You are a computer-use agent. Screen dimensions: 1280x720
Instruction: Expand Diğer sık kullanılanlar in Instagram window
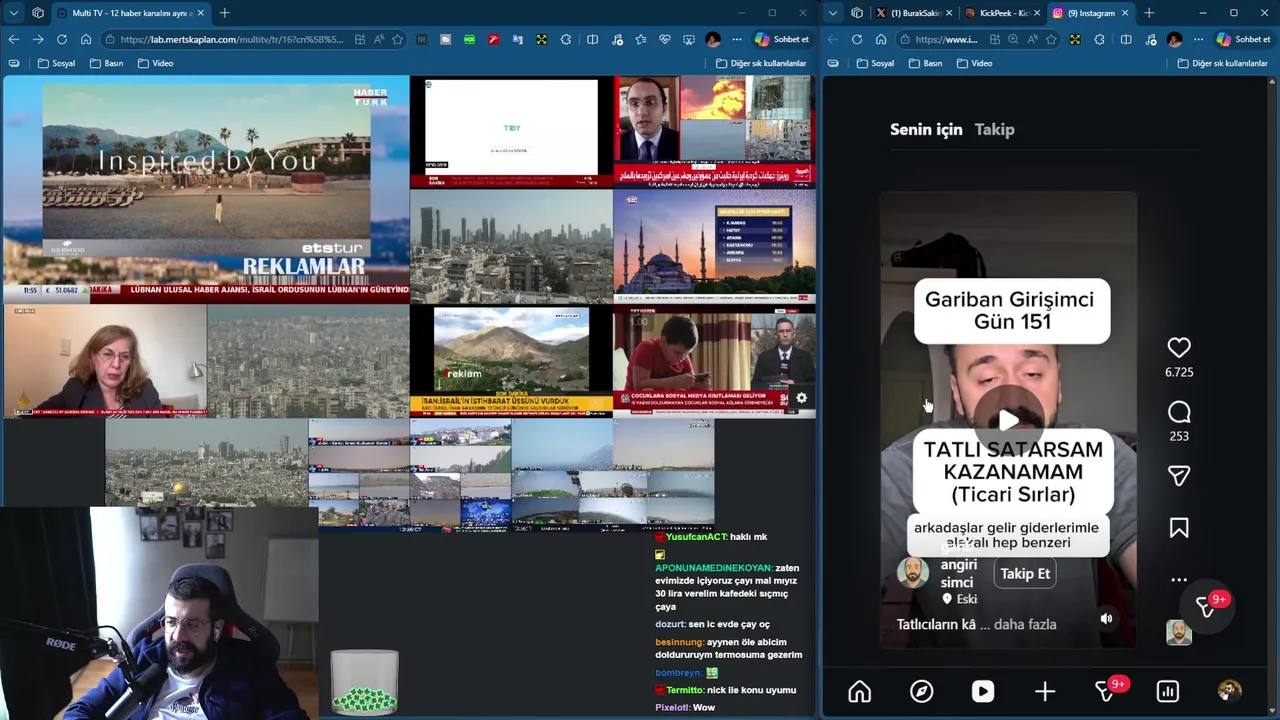tap(1223, 63)
